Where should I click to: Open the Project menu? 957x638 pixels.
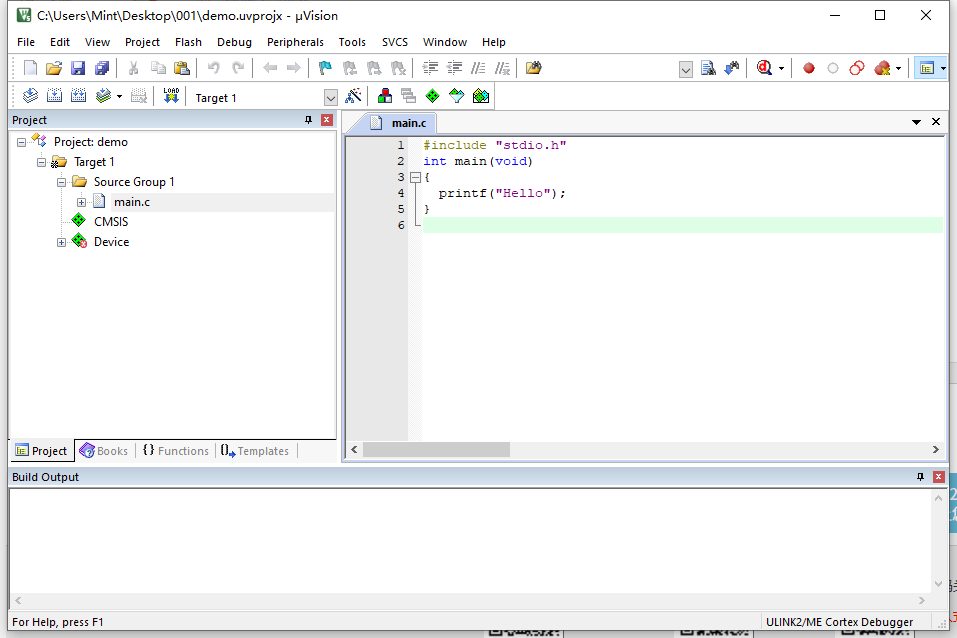(142, 42)
